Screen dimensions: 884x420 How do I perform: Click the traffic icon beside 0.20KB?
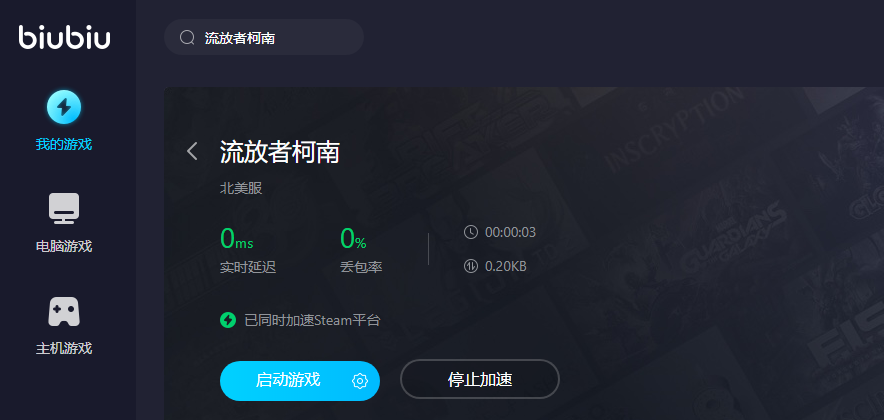470,266
